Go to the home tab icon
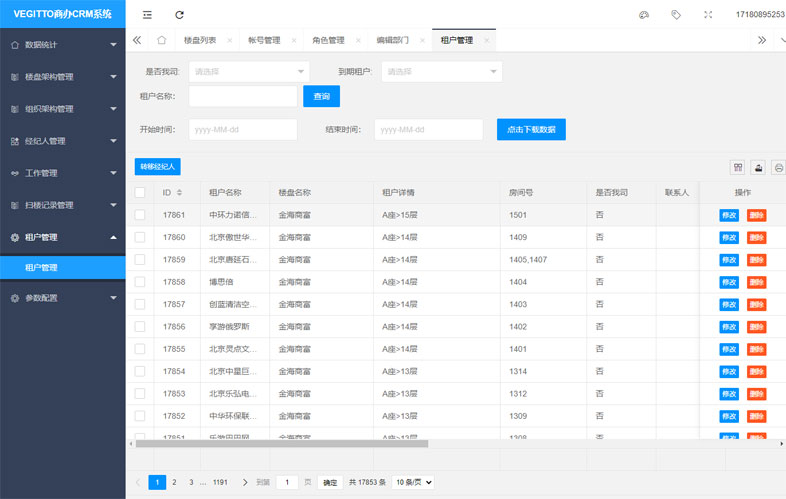 point(161,40)
